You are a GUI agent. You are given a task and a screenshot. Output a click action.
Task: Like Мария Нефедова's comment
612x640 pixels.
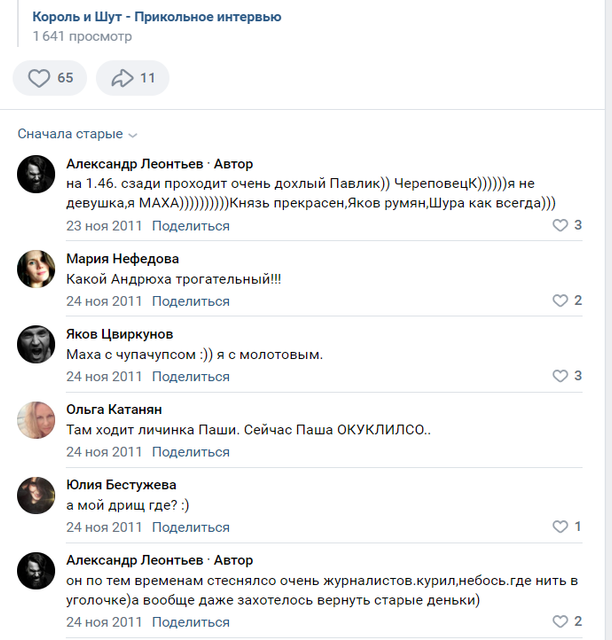point(567,300)
